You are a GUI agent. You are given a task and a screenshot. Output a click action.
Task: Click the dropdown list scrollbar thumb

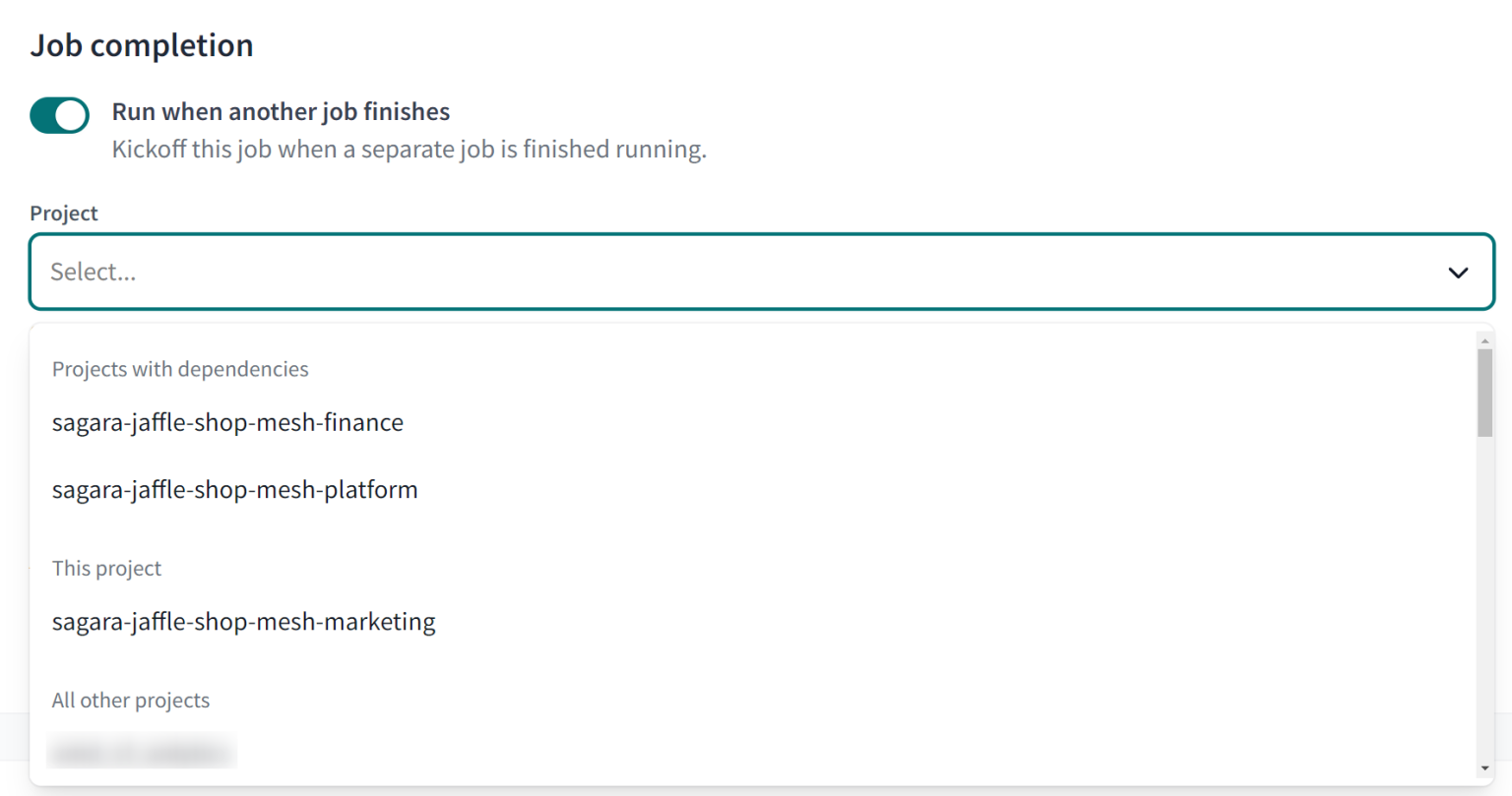coord(1485,392)
